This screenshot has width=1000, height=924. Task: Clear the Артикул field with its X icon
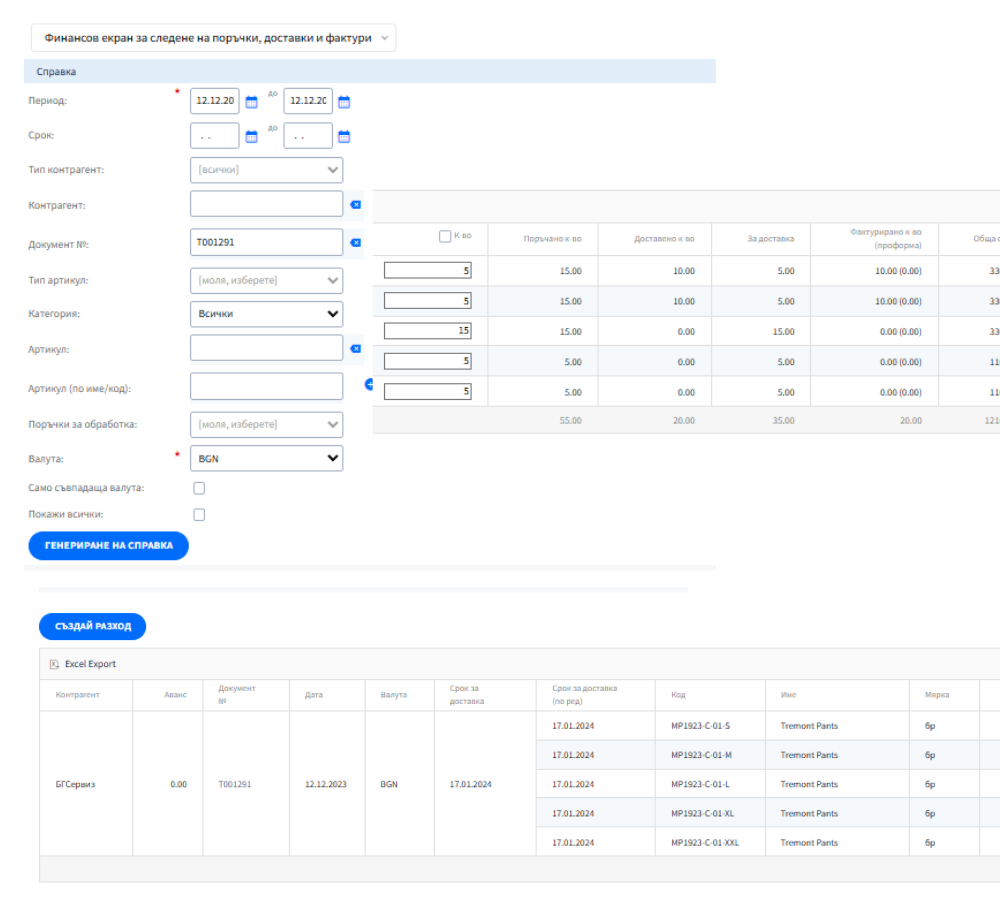pyautogui.click(x=355, y=349)
